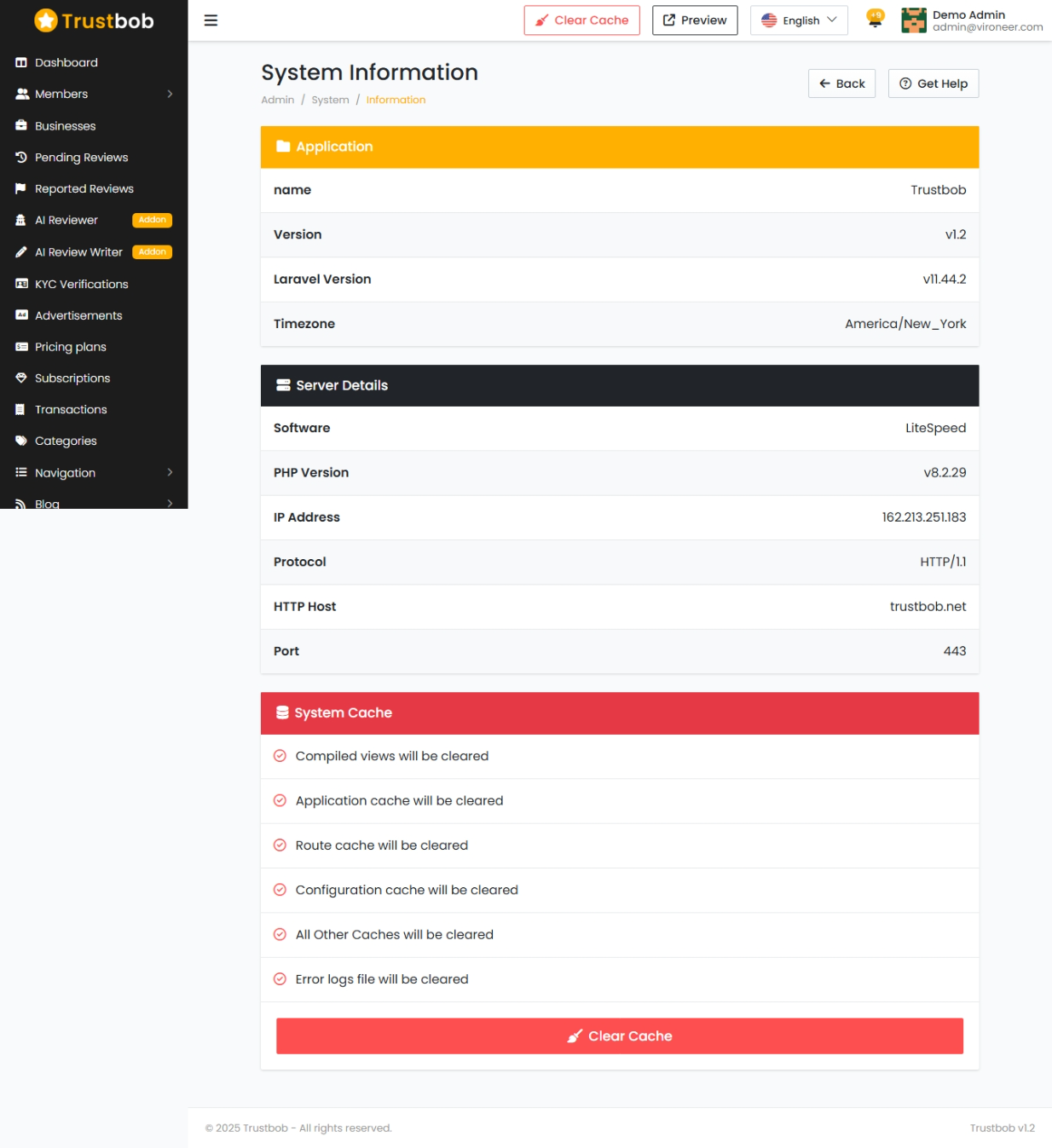Viewport: 1052px width, 1148px height.
Task: Click the HTTP/1.1 protocol value
Action: 943,562
